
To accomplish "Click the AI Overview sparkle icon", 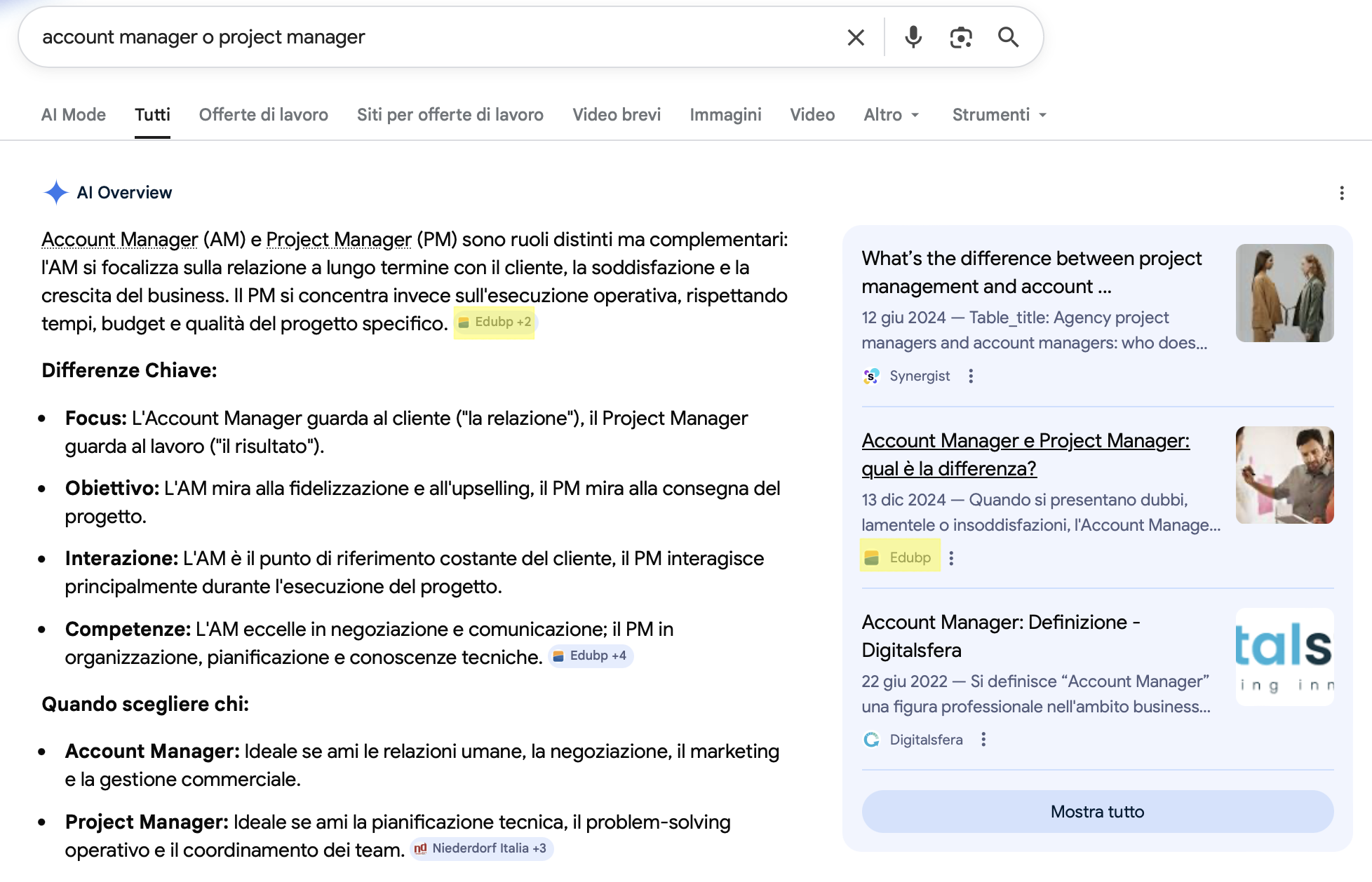I will 55,191.
